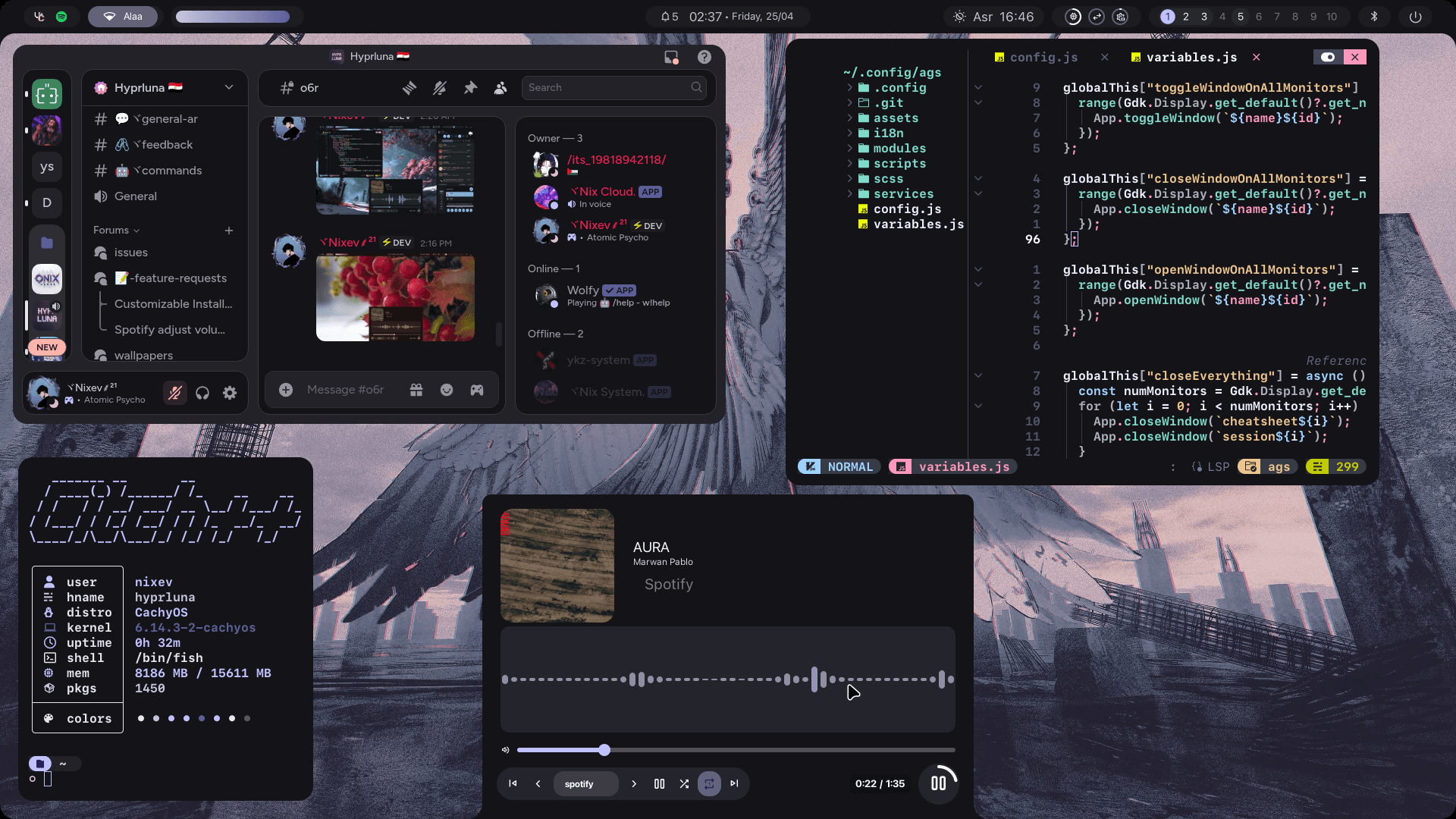Collapse the Forums category chevron

point(136,231)
